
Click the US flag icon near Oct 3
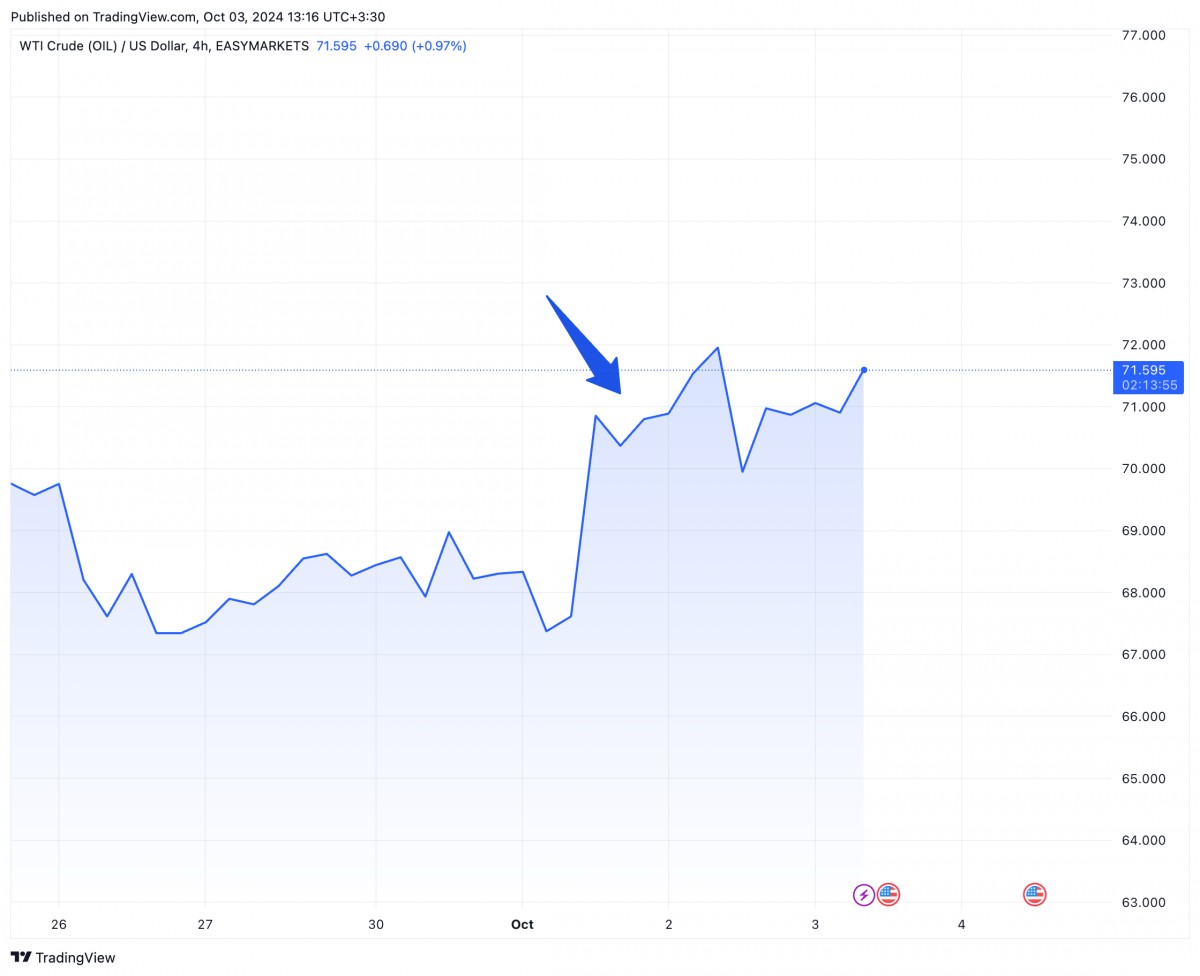point(888,895)
